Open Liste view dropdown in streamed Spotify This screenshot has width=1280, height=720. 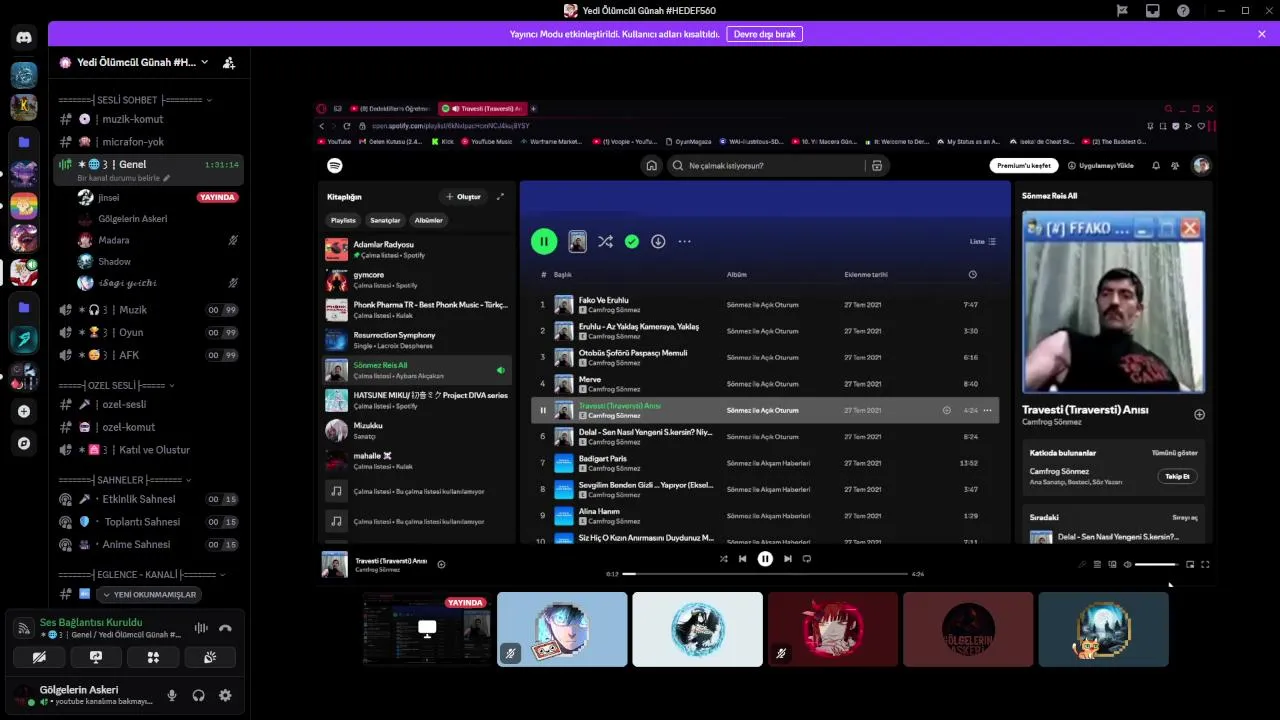(x=983, y=241)
